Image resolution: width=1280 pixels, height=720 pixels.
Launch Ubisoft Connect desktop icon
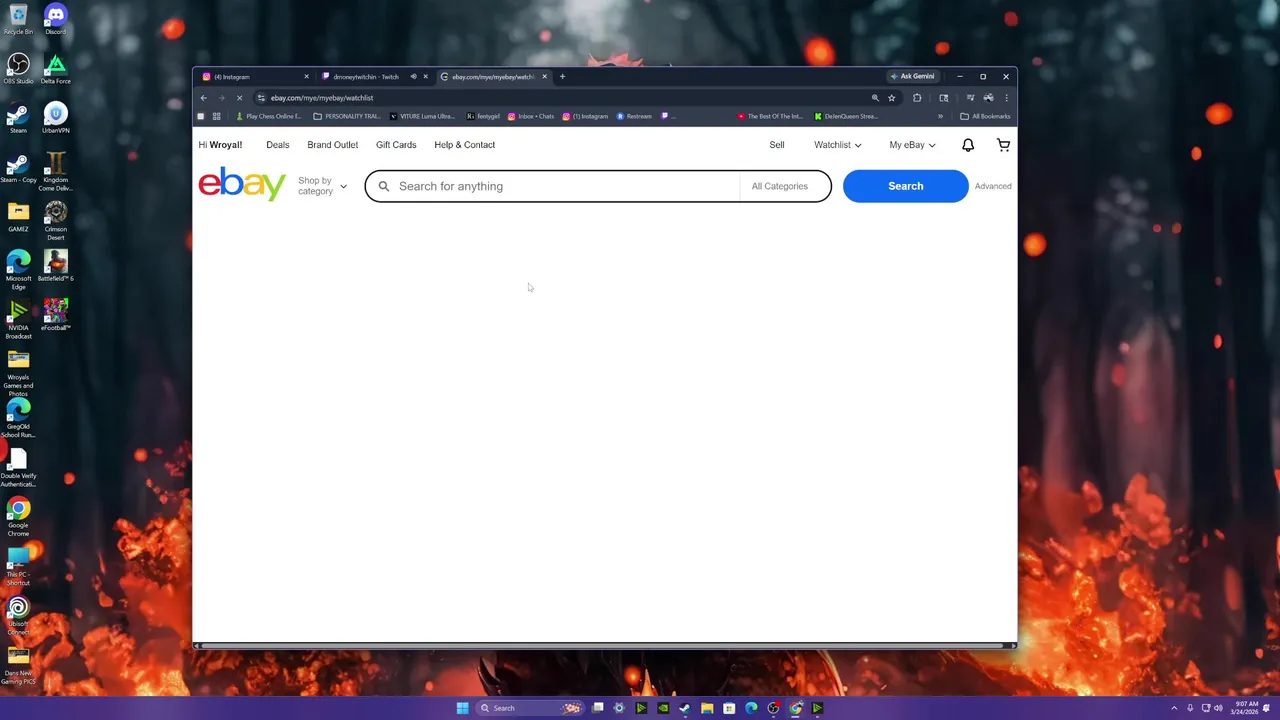(x=18, y=616)
